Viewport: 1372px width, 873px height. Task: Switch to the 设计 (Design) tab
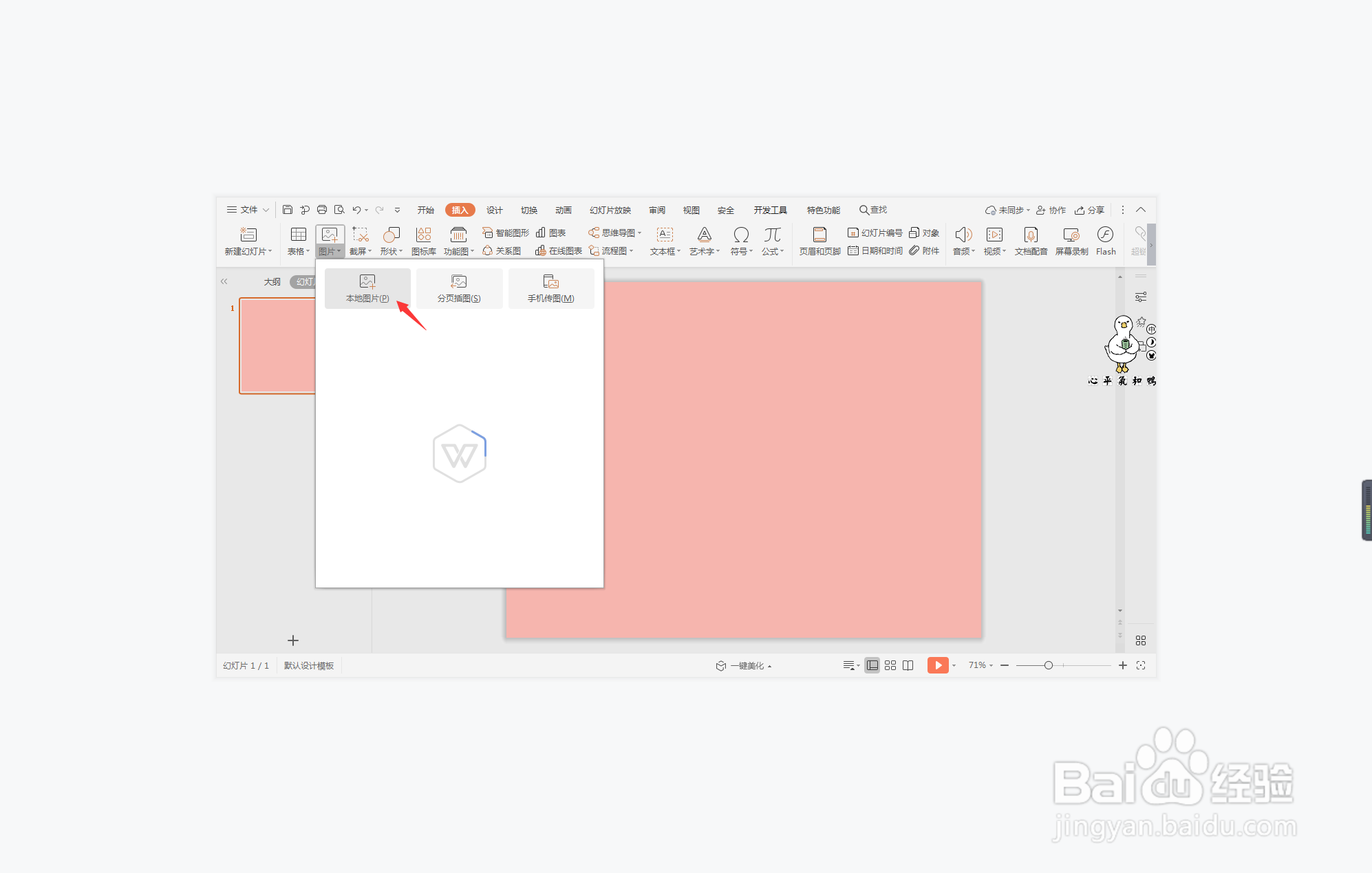coord(495,210)
